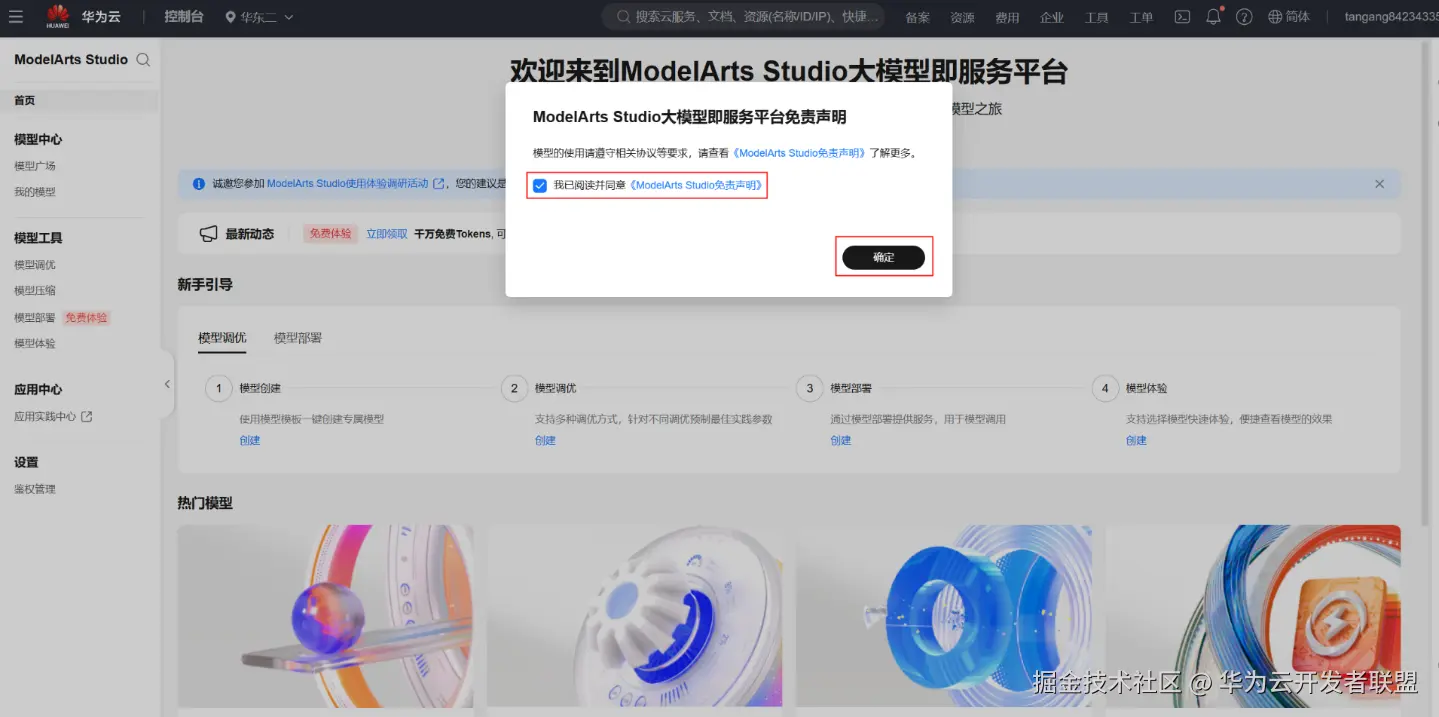Collapse the sidebar with the arrow handle
Screen dimensions: 1439x717
(167, 384)
